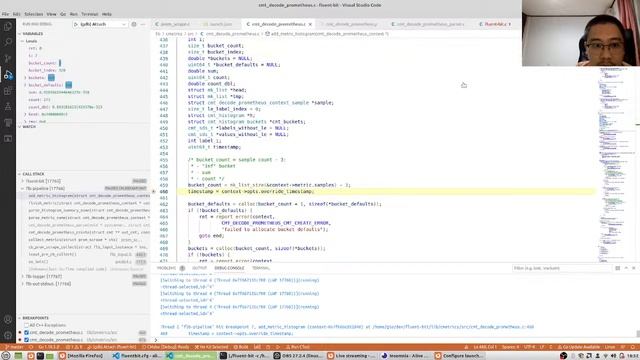Expand the flb-logger thread
This screenshot has width=640, height=360.
[23, 276]
